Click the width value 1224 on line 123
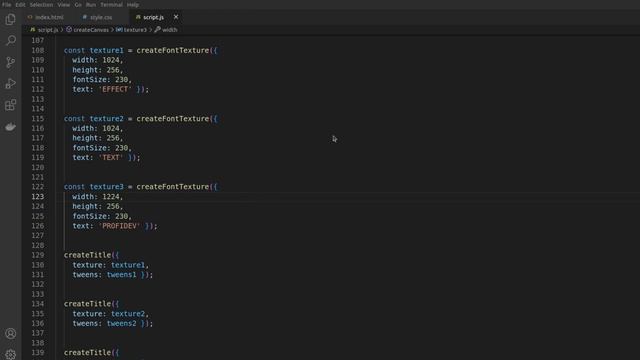Screen dimensions: 640x360 111,197
